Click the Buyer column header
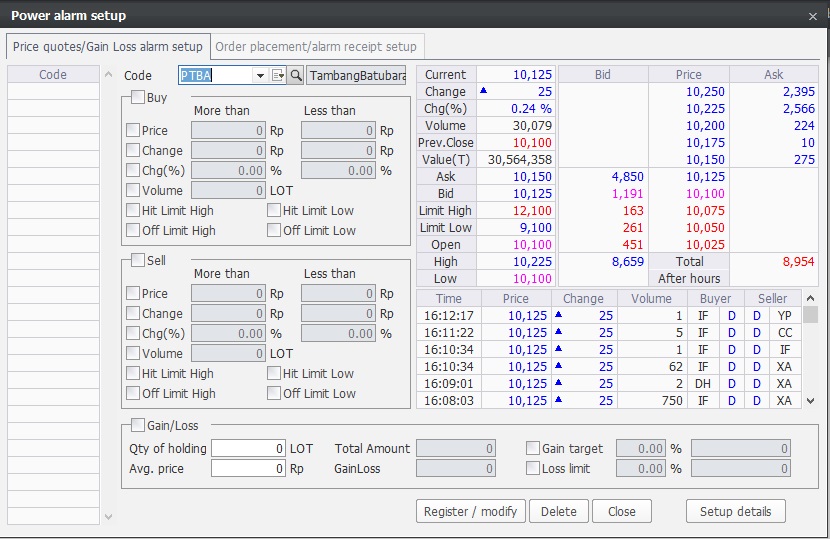 click(x=716, y=299)
